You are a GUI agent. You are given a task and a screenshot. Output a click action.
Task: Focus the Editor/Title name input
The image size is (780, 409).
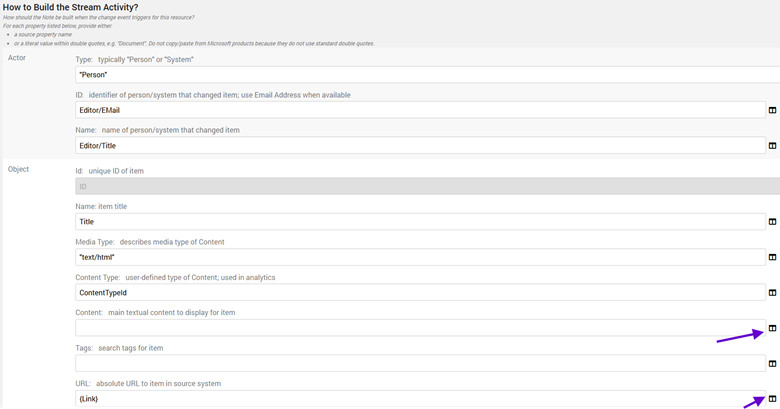tap(420, 146)
